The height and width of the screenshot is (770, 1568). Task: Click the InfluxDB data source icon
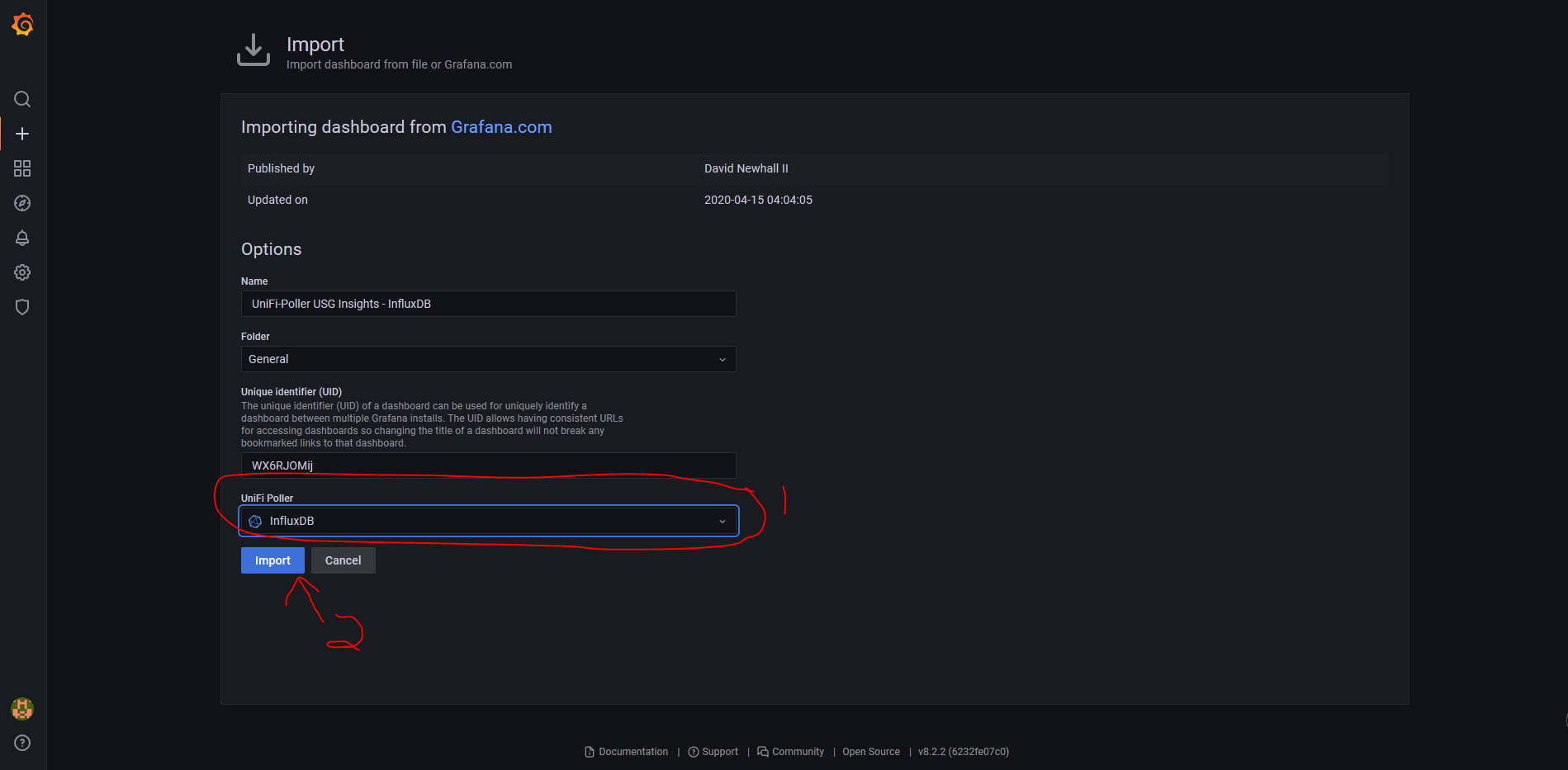255,521
